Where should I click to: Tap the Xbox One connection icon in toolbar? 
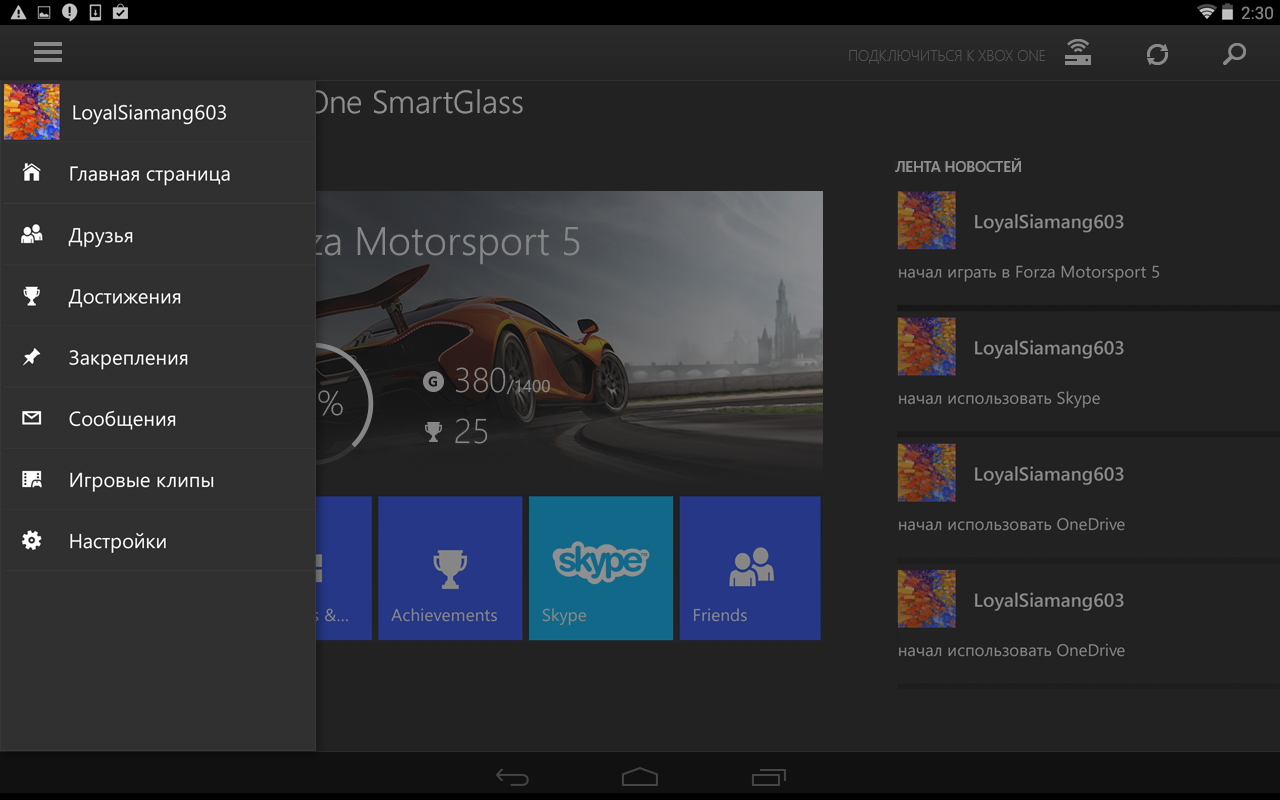point(1077,54)
